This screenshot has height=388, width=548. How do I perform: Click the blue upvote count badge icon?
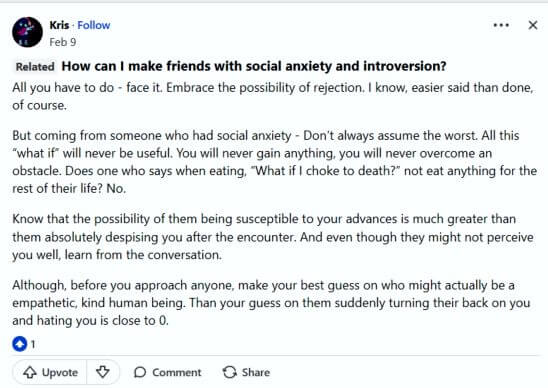pyautogui.click(x=20, y=344)
